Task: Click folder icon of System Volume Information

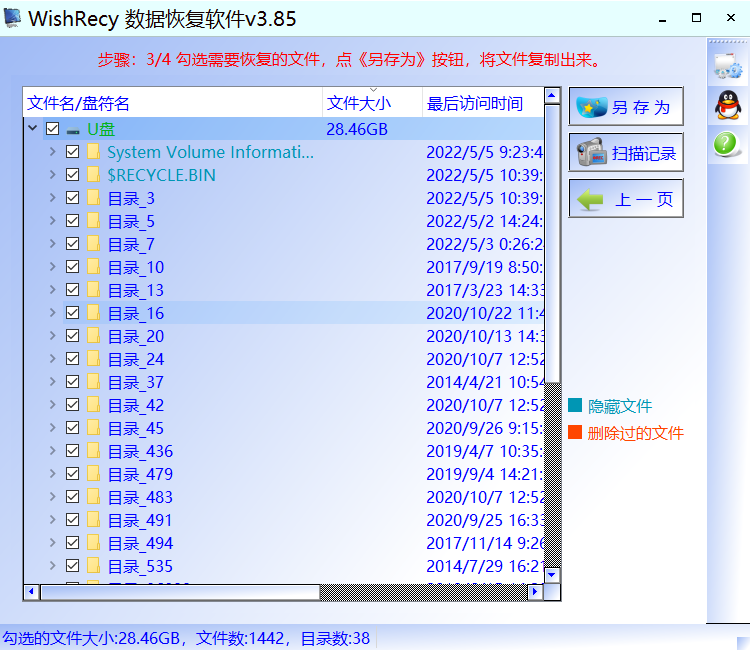Action: 93,152
